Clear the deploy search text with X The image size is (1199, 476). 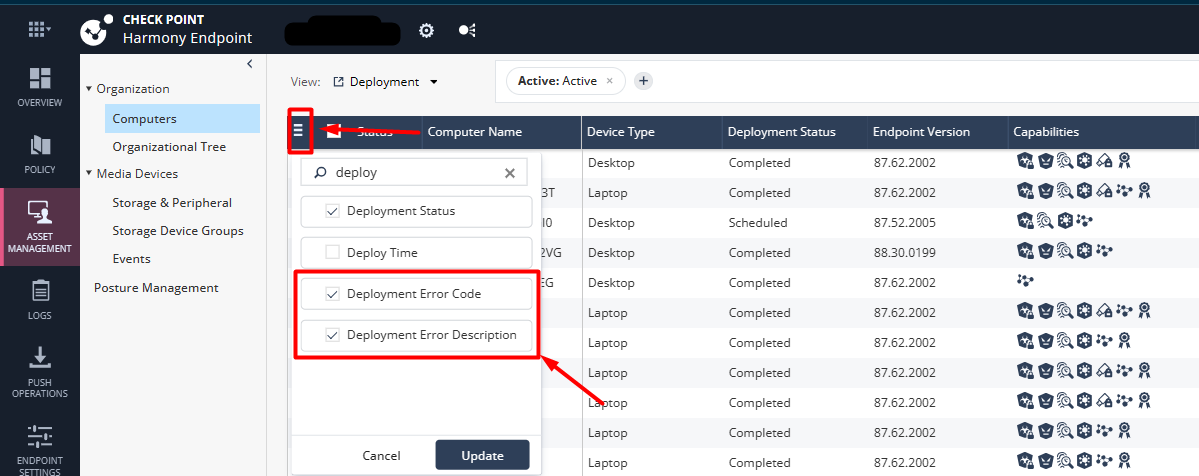tap(510, 173)
